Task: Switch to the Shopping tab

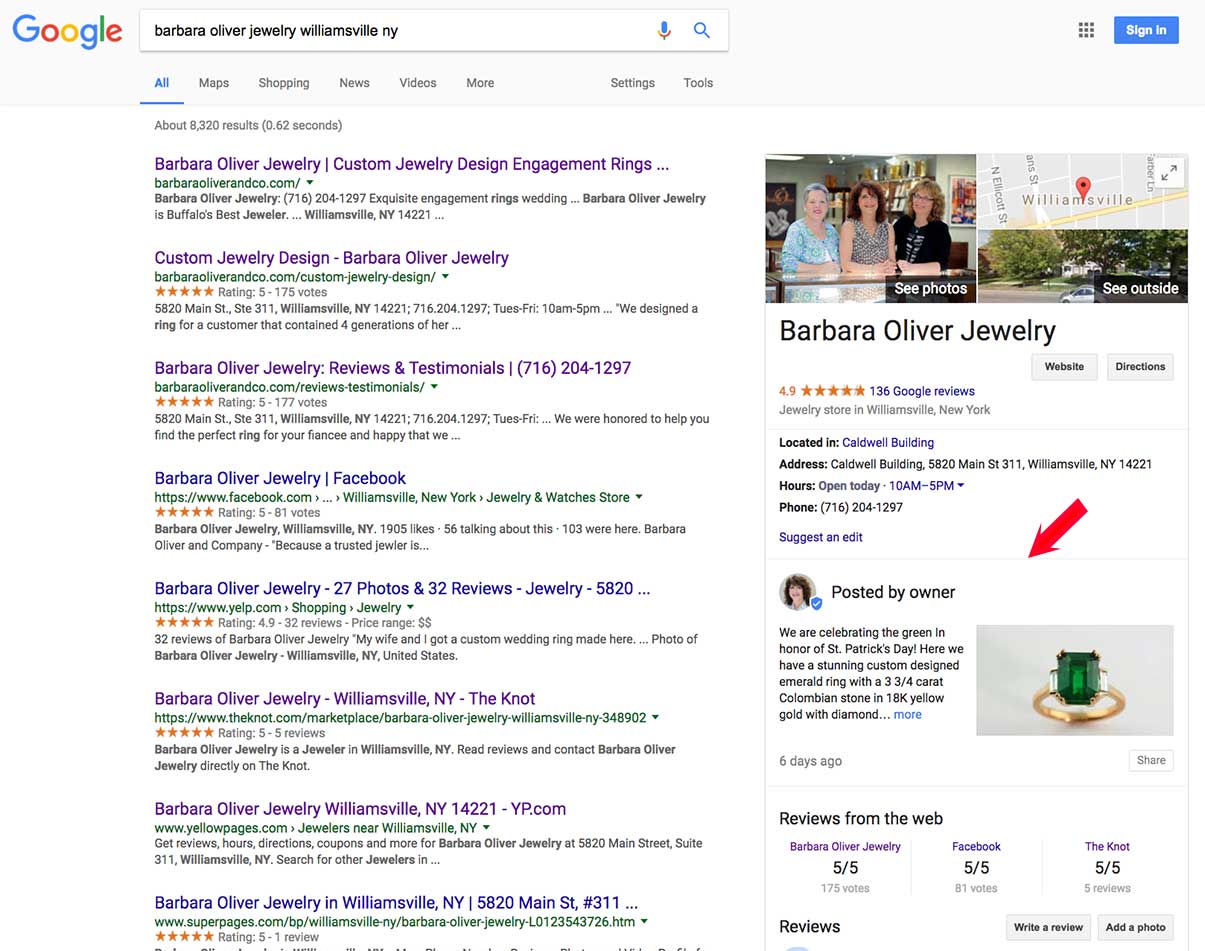Action: (x=284, y=83)
